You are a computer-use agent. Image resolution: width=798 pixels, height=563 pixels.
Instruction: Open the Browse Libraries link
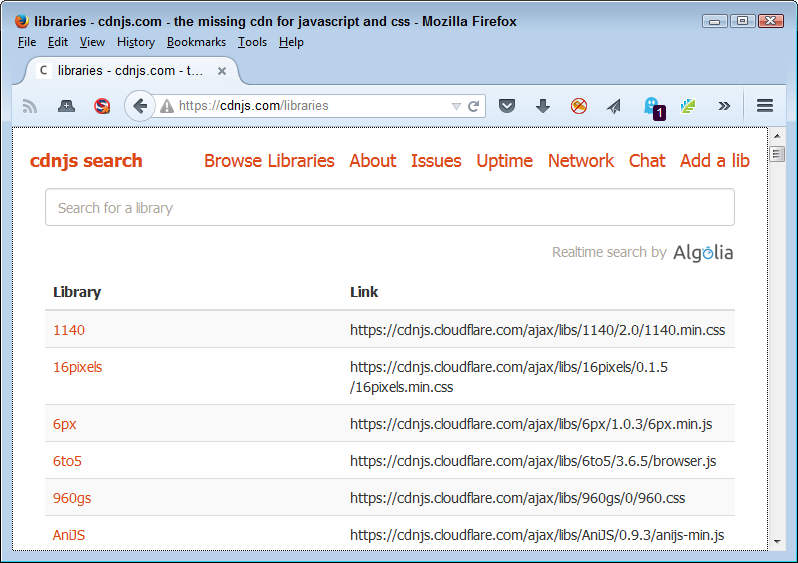coord(269,161)
